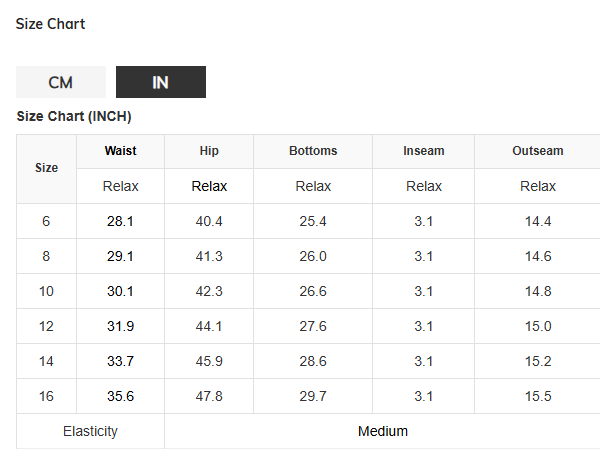Click the Waist column header
This screenshot has height=456, width=600.
click(x=120, y=151)
